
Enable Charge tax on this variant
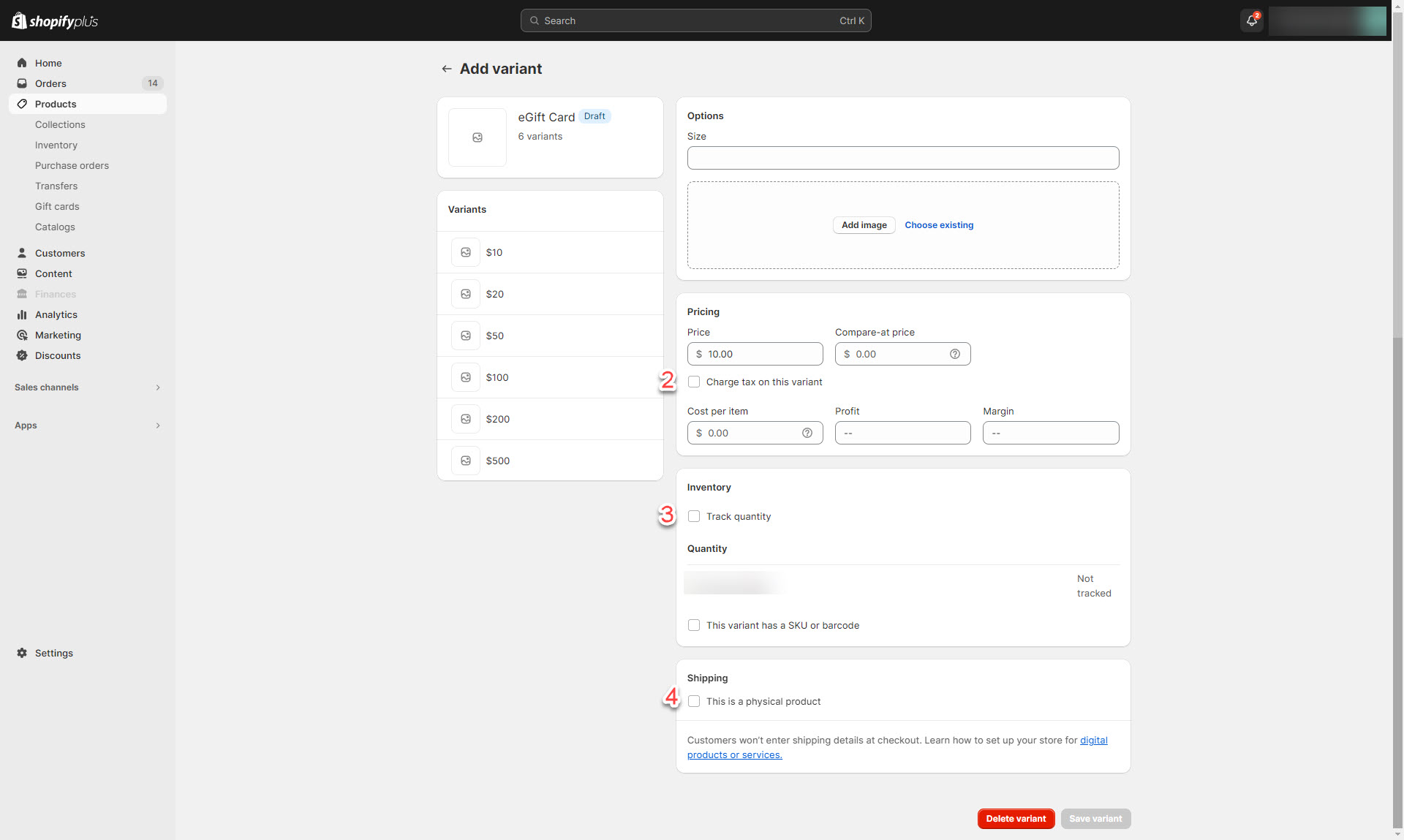click(694, 382)
